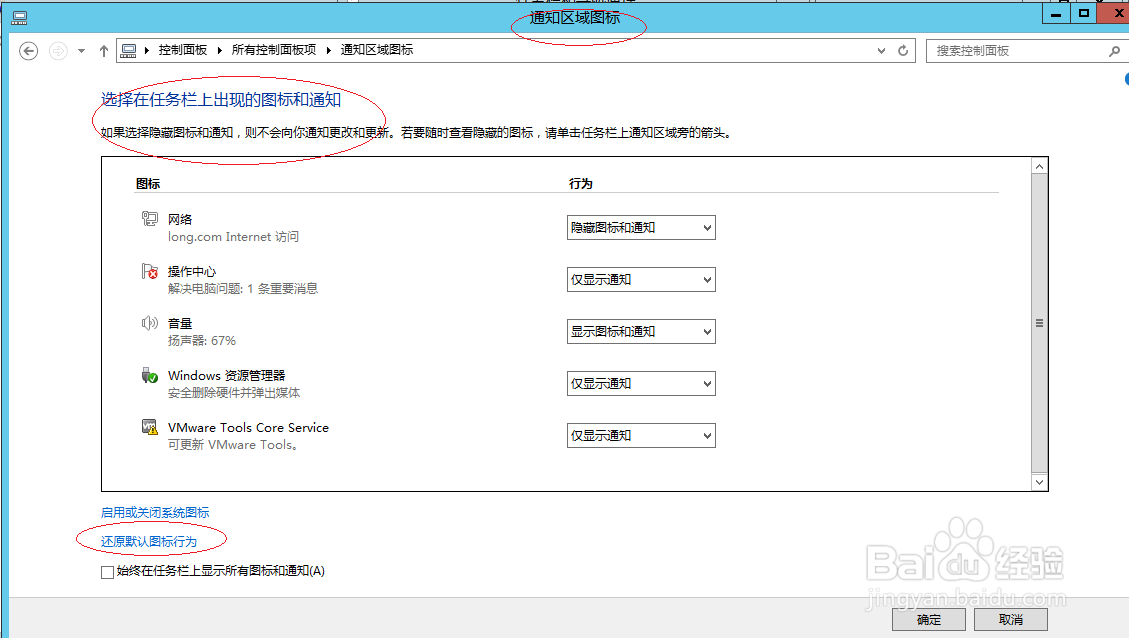Click the up arrow in the address bar
This screenshot has height=638, width=1129.
103,50
